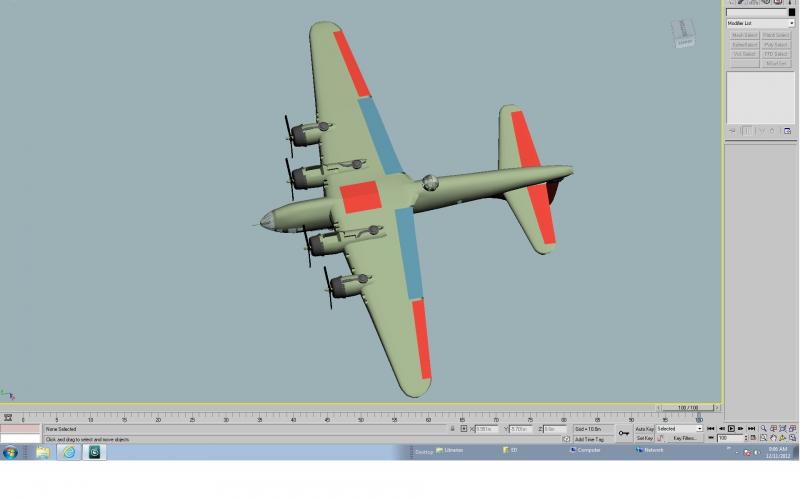Open Internet Explorer from taskbar
This screenshot has width=800, height=500.
click(69, 452)
